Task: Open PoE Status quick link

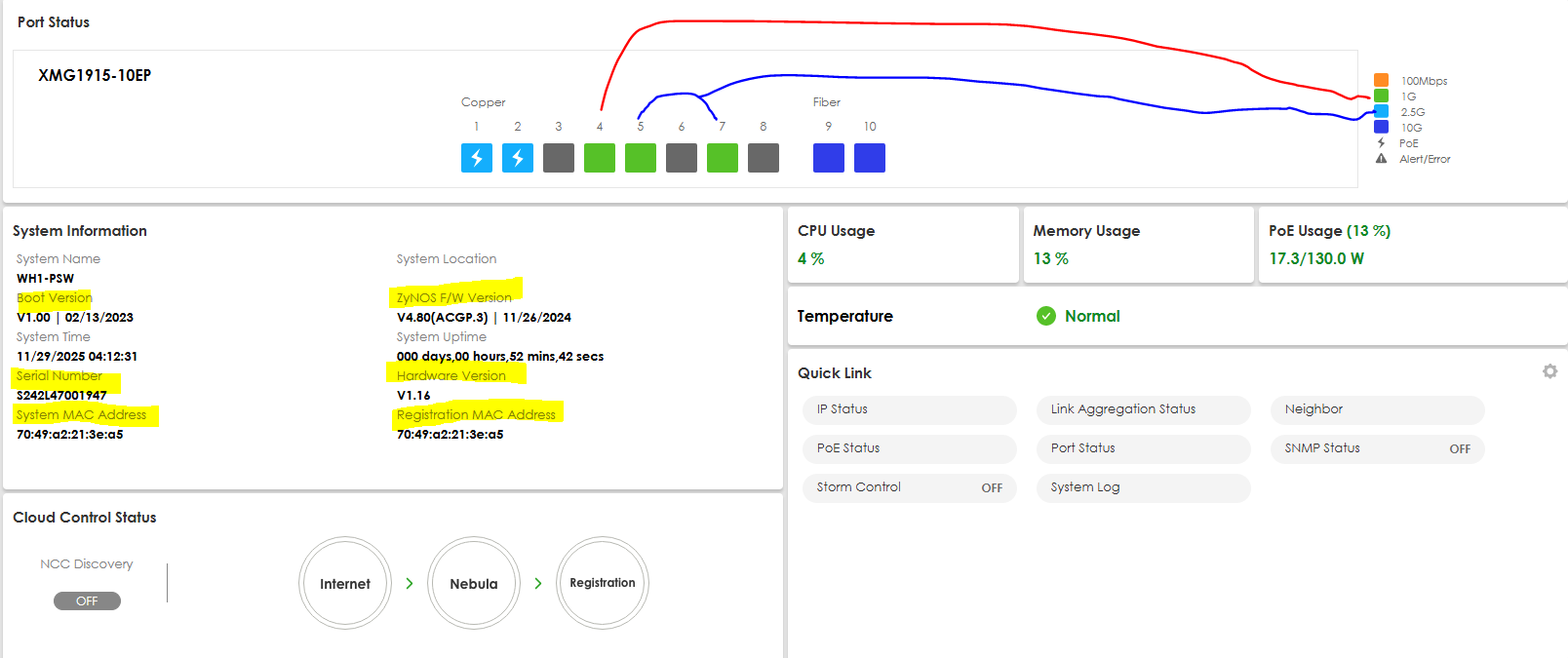Action: [909, 448]
